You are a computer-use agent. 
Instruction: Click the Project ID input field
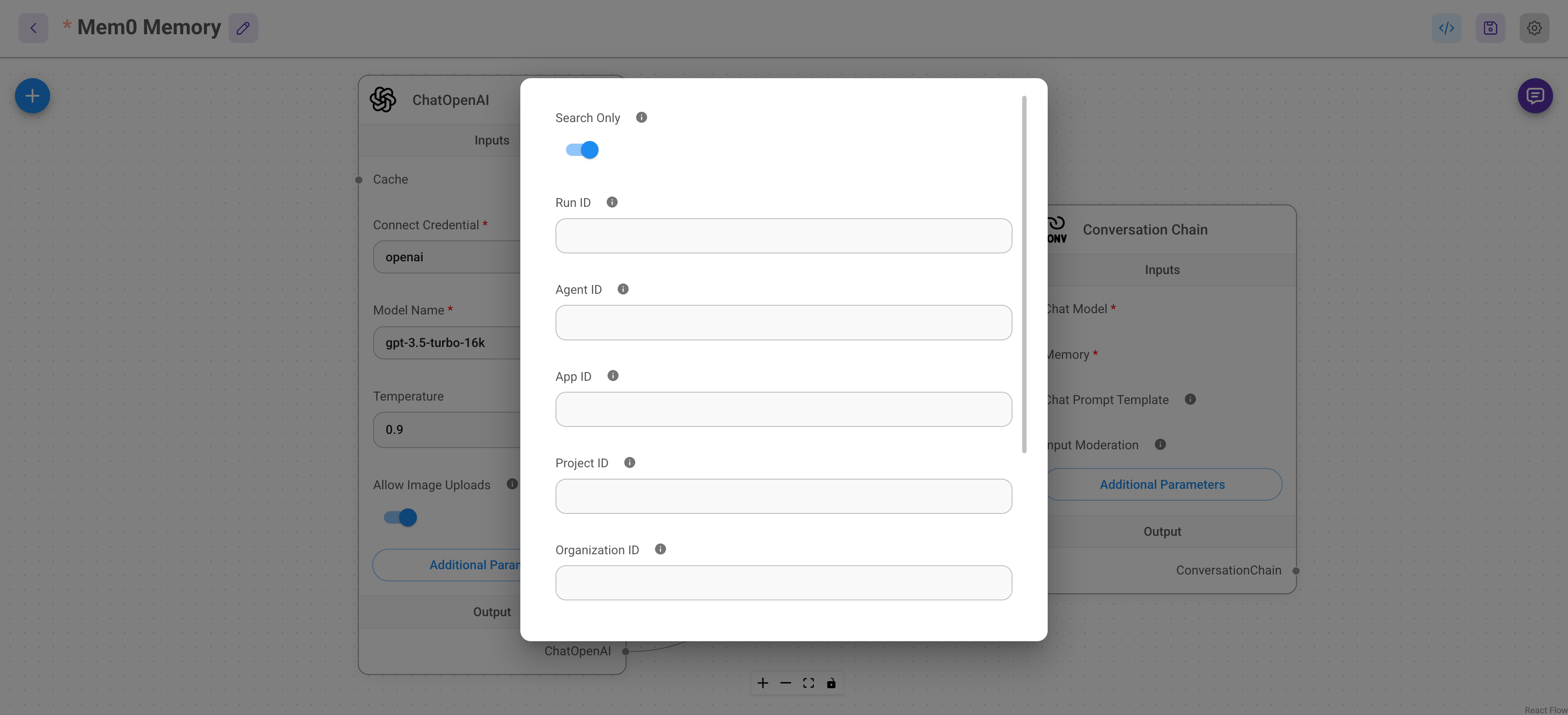784,497
